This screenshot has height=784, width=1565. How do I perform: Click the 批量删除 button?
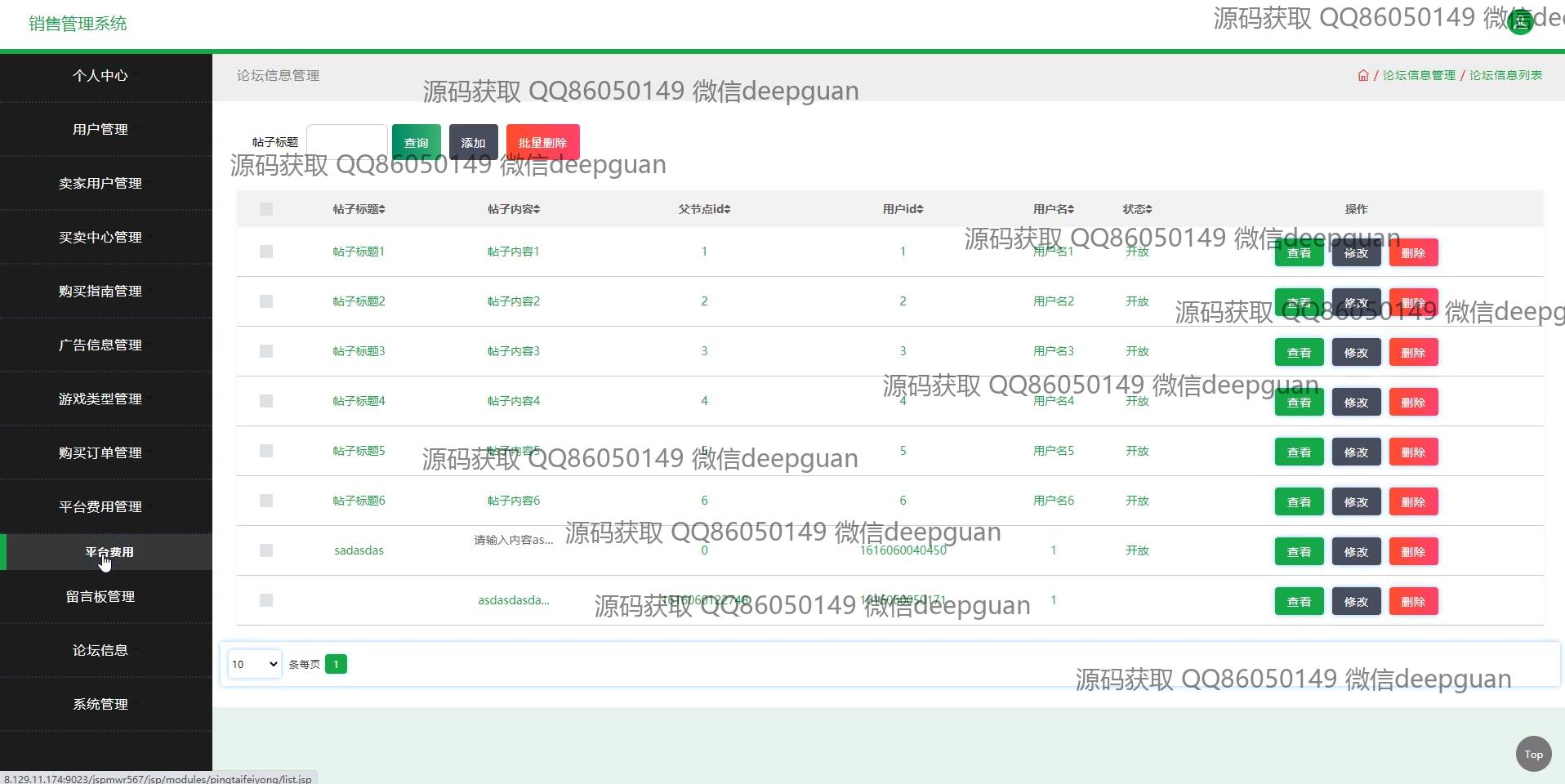point(542,142)
